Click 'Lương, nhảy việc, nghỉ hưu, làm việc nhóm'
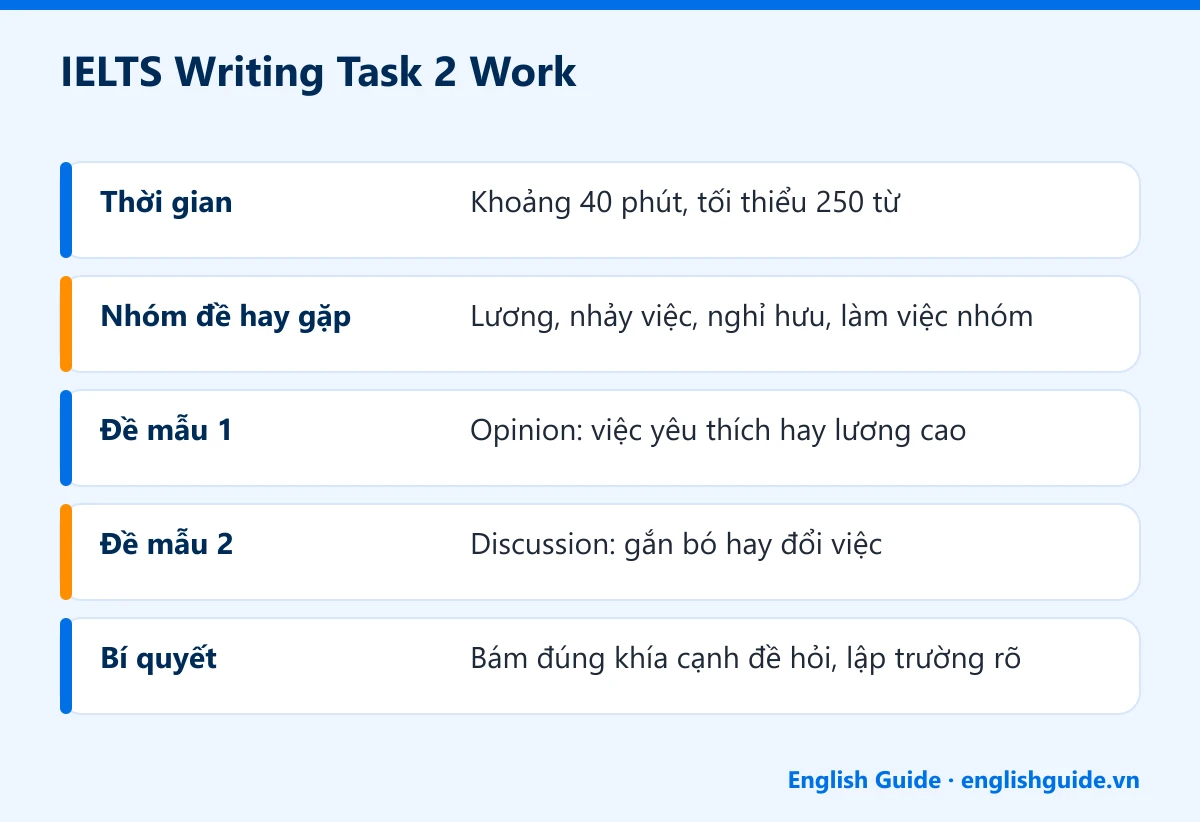Viewport: 1200px width, 822px height. 751,318
